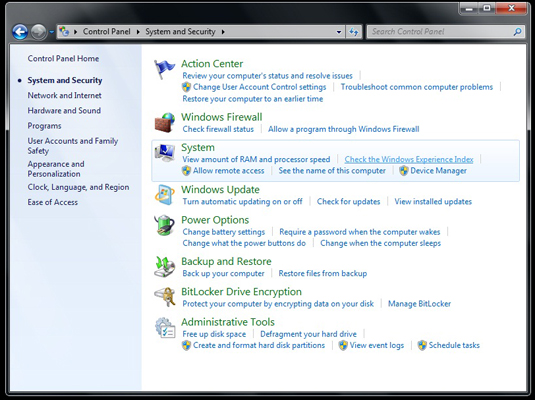Click Change battery settings
Image resolution: width=535 pixels, height=400 pixels.
[x=223, y=232]
